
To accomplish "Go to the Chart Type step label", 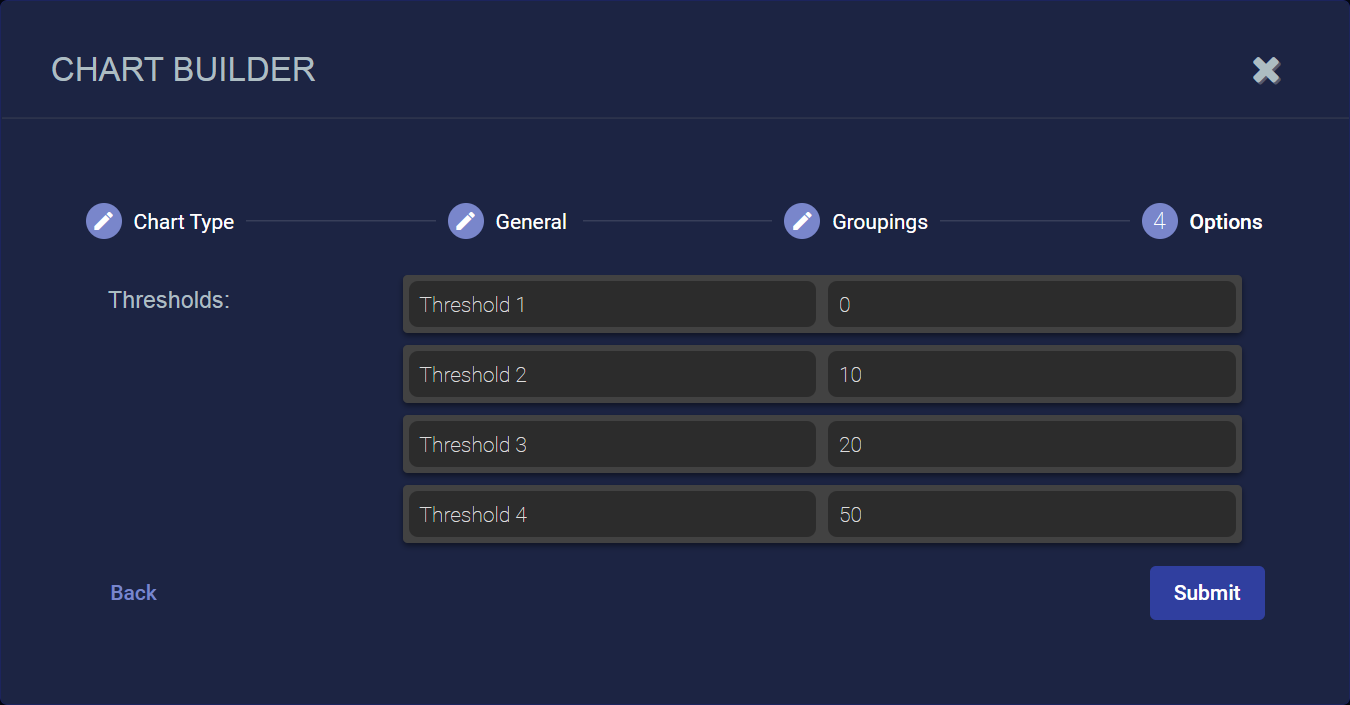I will pyautogui.click(x=184, y=222).
